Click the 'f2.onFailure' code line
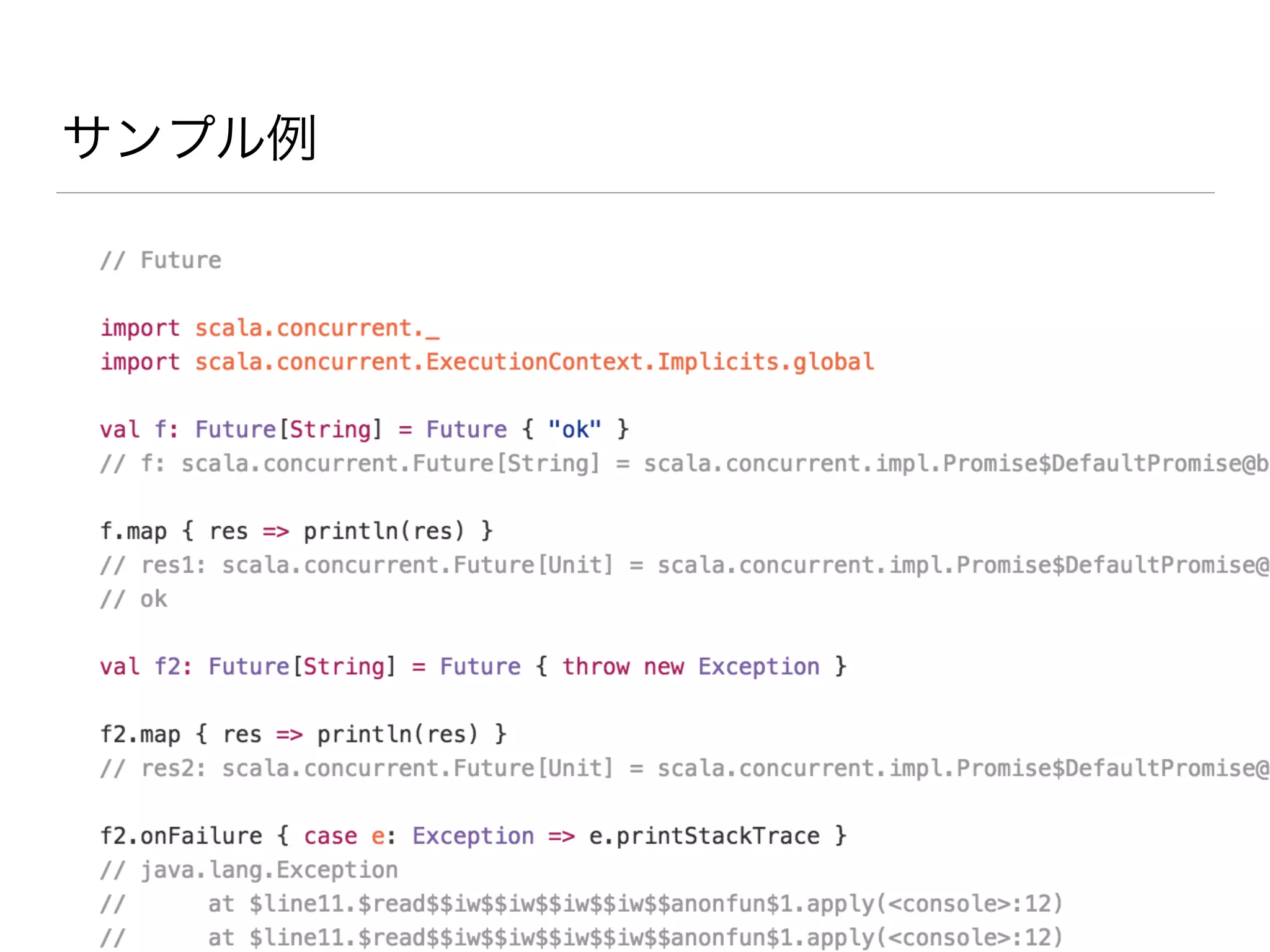The image size is (1270, 952). tap(473, 836)
